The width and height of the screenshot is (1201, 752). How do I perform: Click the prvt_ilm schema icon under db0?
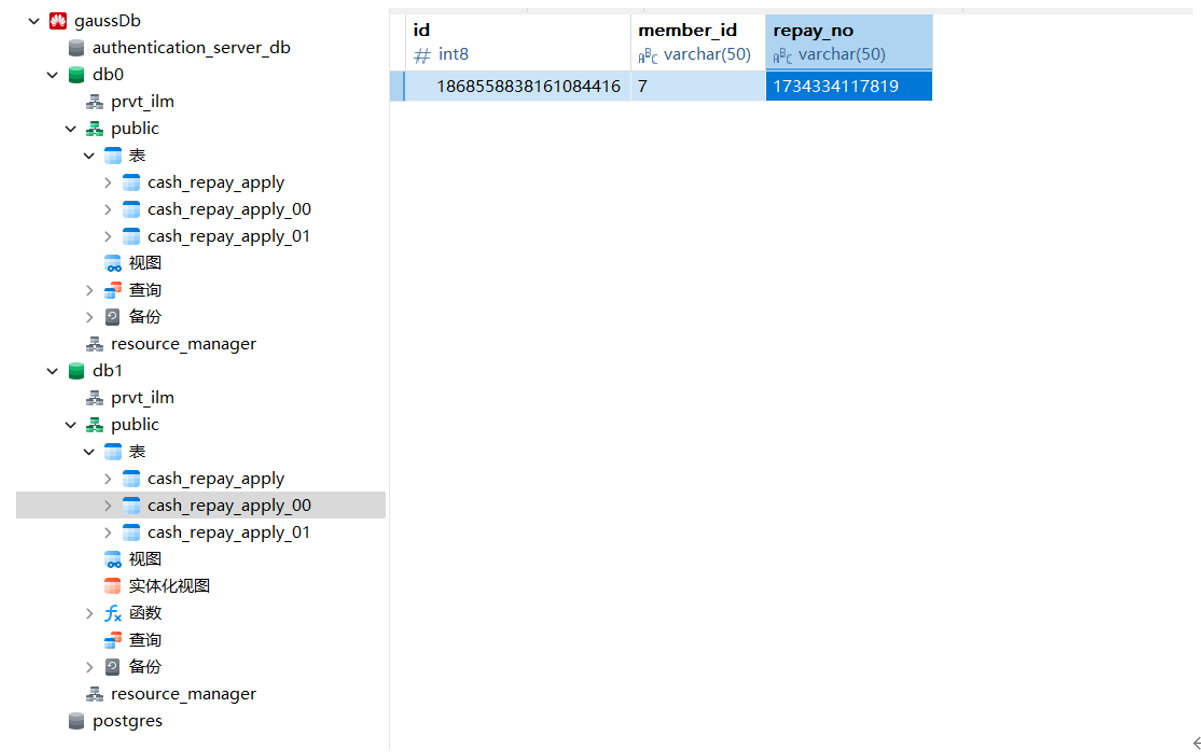pos(95,102)
